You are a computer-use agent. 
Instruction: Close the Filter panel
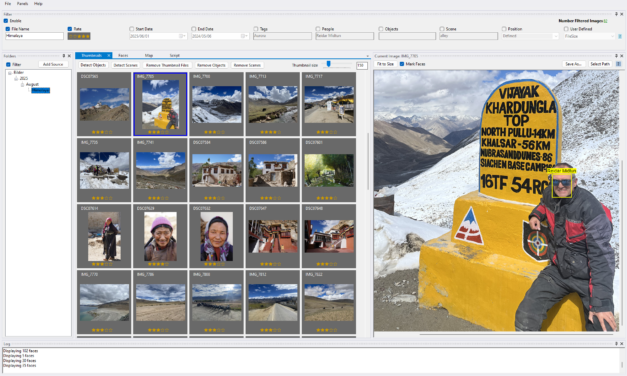pos(621,14)
